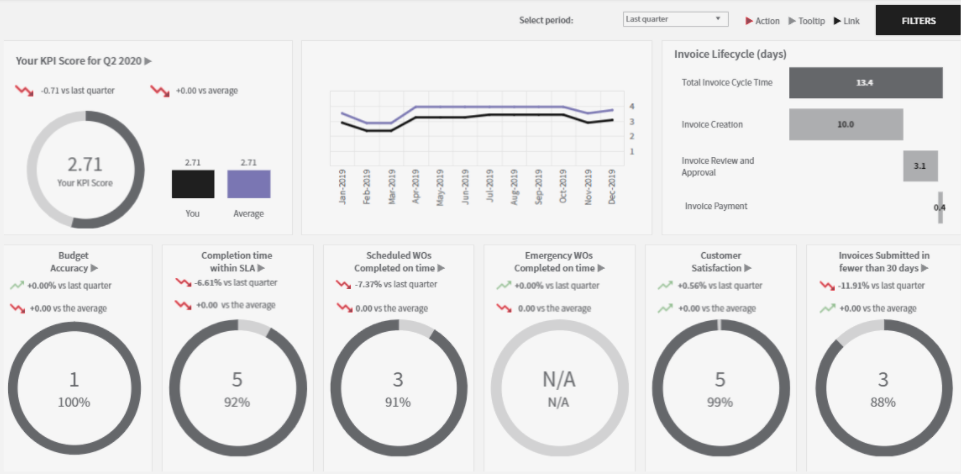Click the Select period label
The height and width of the screenshot is (474, 961).
tap(546, 20)
